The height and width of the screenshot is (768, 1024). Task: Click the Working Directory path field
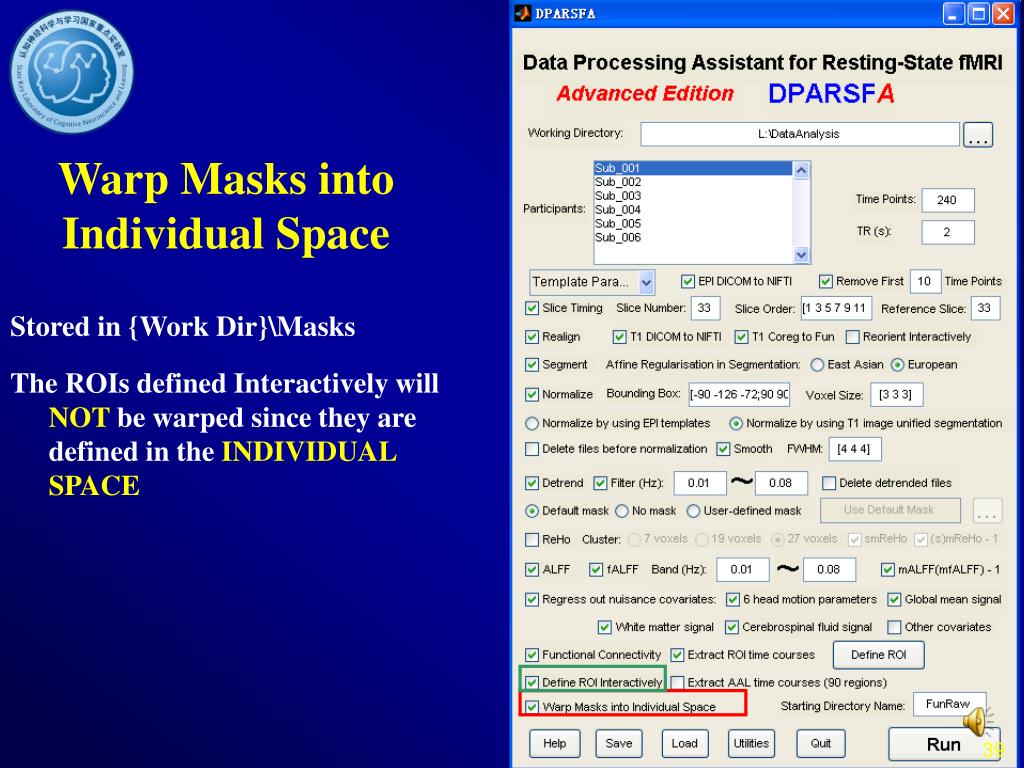[x=799, y=134]
